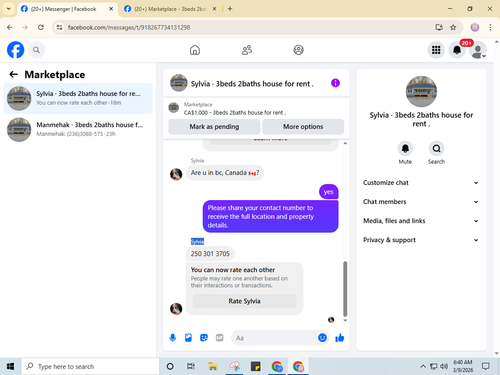The height and width of the screenshot is (375, 500).
Task: Open Windows notification center icon
Action: (x=486, y=367)
